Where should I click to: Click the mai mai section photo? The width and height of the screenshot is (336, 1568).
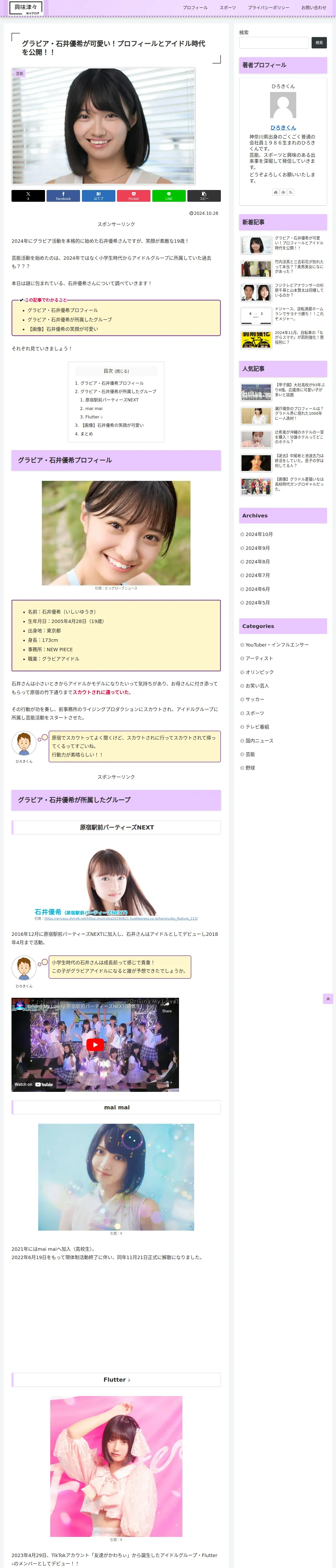(116, 1177)
